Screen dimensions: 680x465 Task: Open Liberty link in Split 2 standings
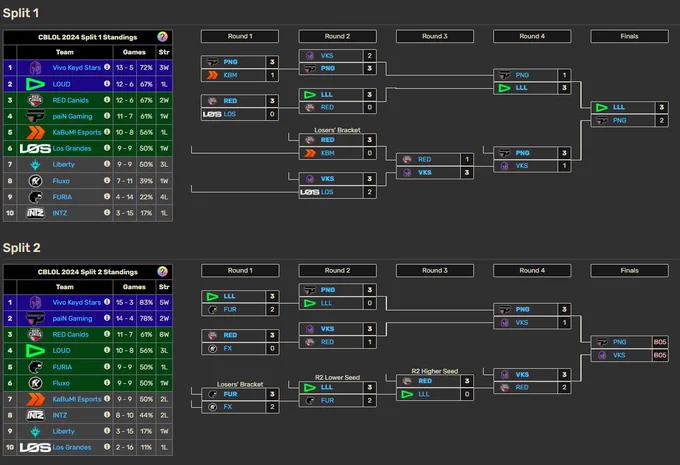[64, 431]
